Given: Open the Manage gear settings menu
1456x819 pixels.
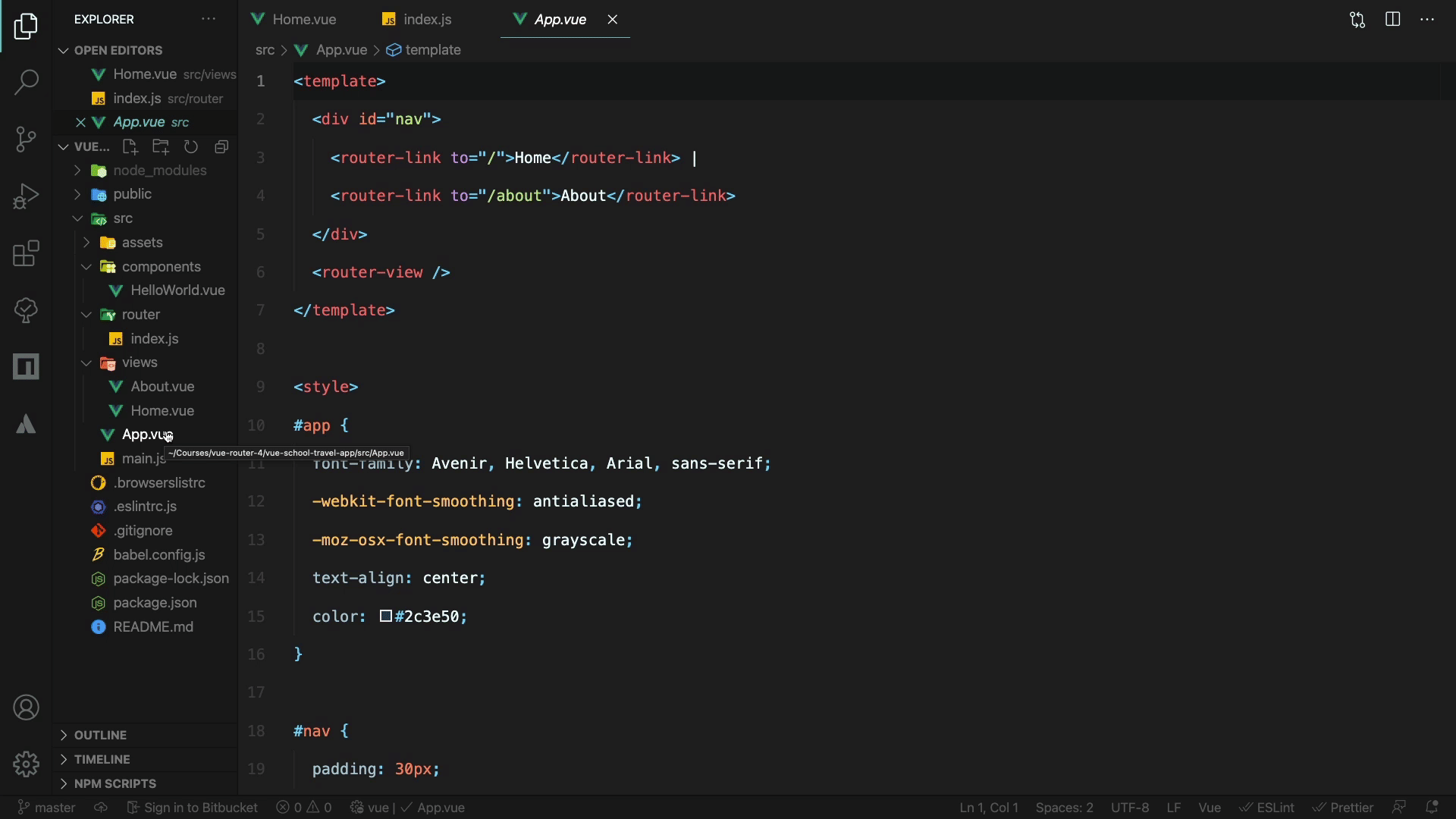Looking at the screenshot, I should point(26,764).
